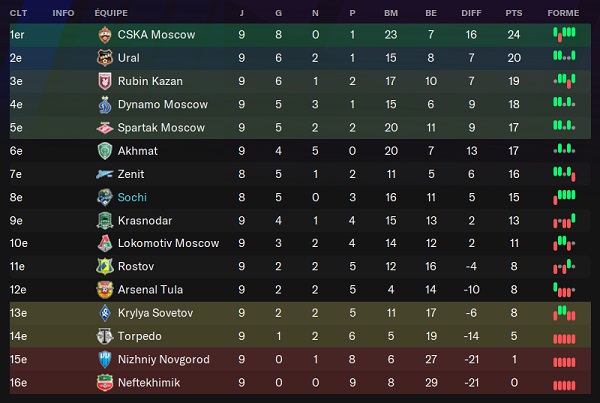Click the CSKA Moscow club crest
The width and height of the screenshot is (600, 403).
[103, 35]
